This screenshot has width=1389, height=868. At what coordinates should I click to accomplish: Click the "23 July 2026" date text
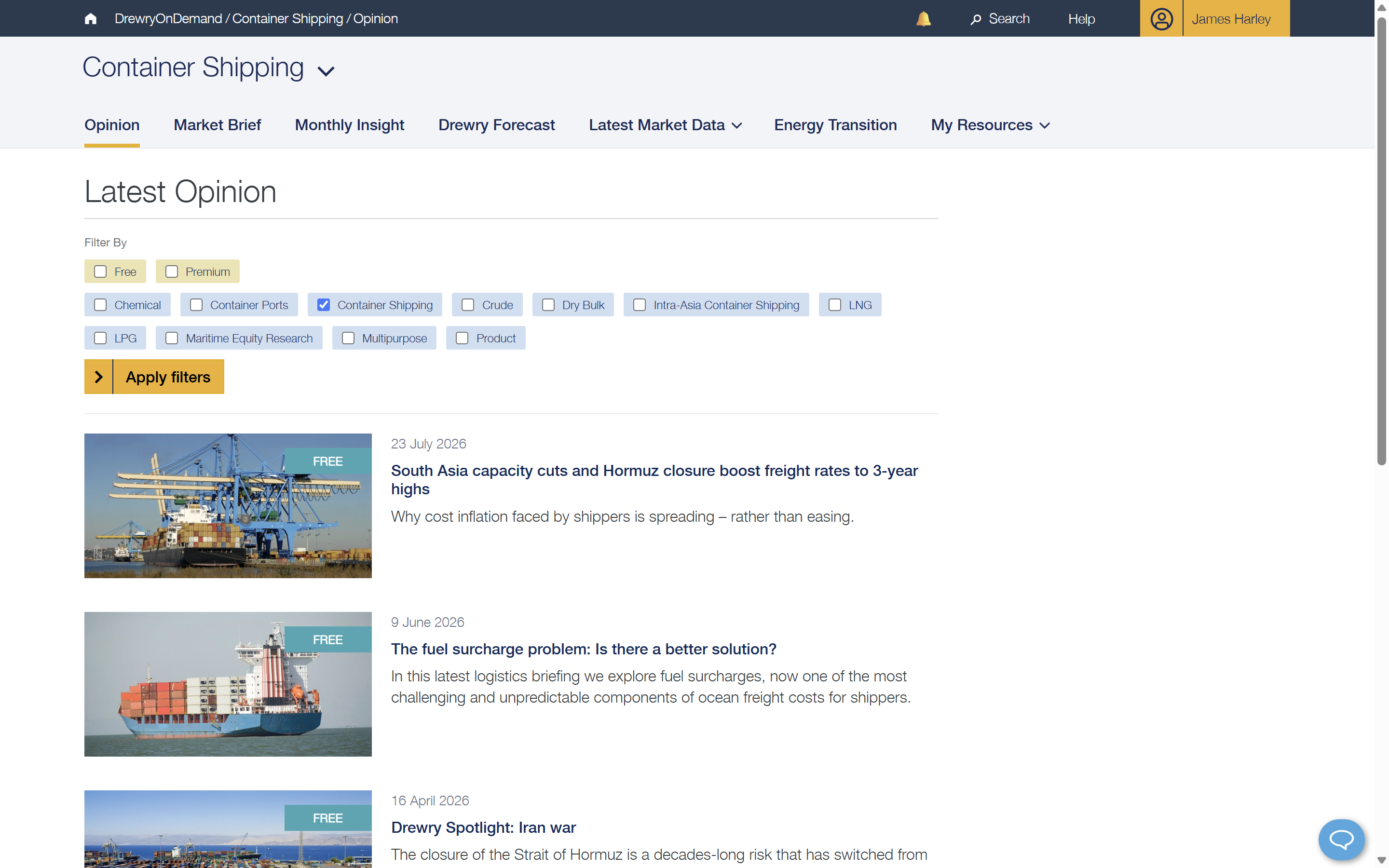429,444
